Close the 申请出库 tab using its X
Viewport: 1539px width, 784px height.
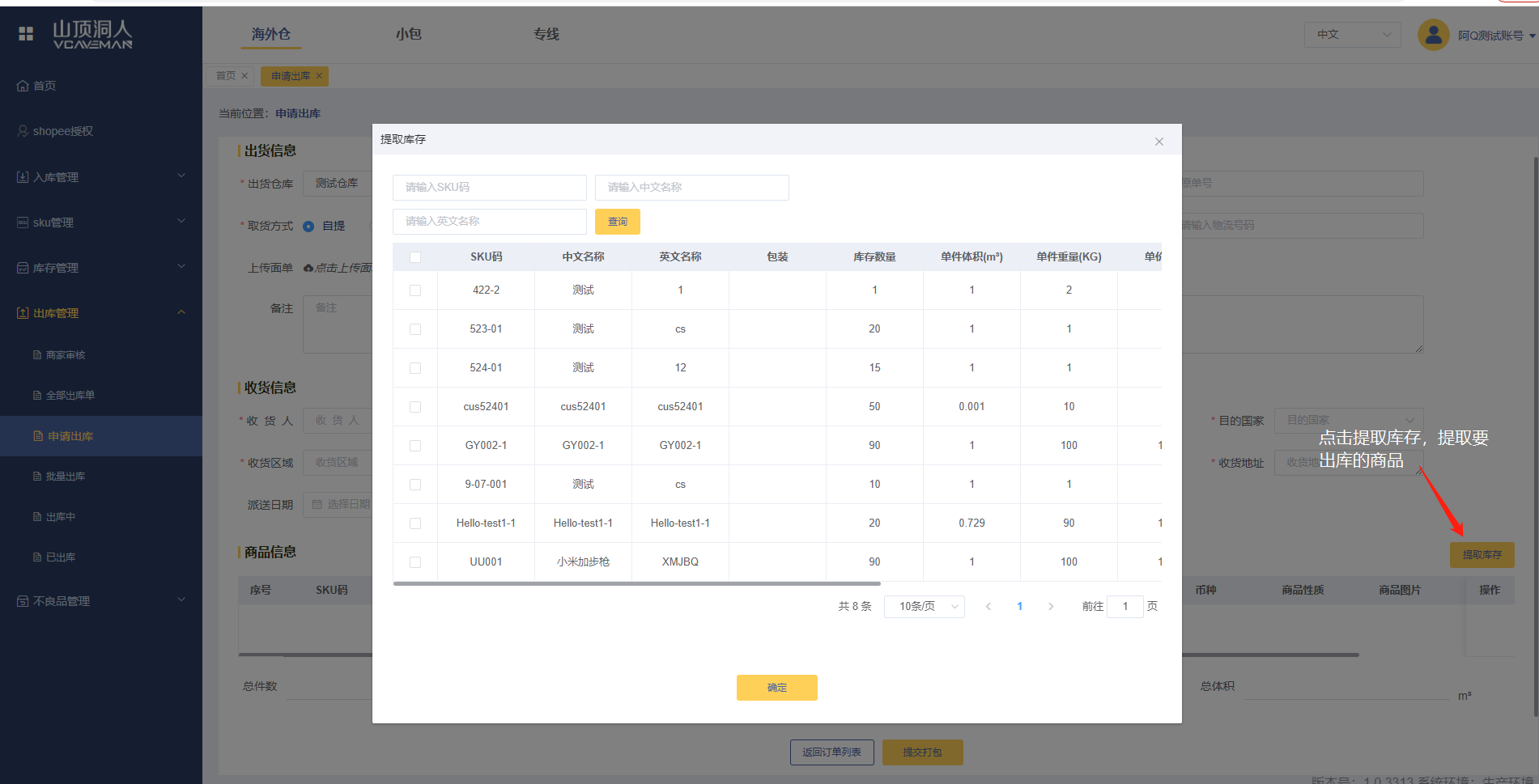tap(319, 76)
